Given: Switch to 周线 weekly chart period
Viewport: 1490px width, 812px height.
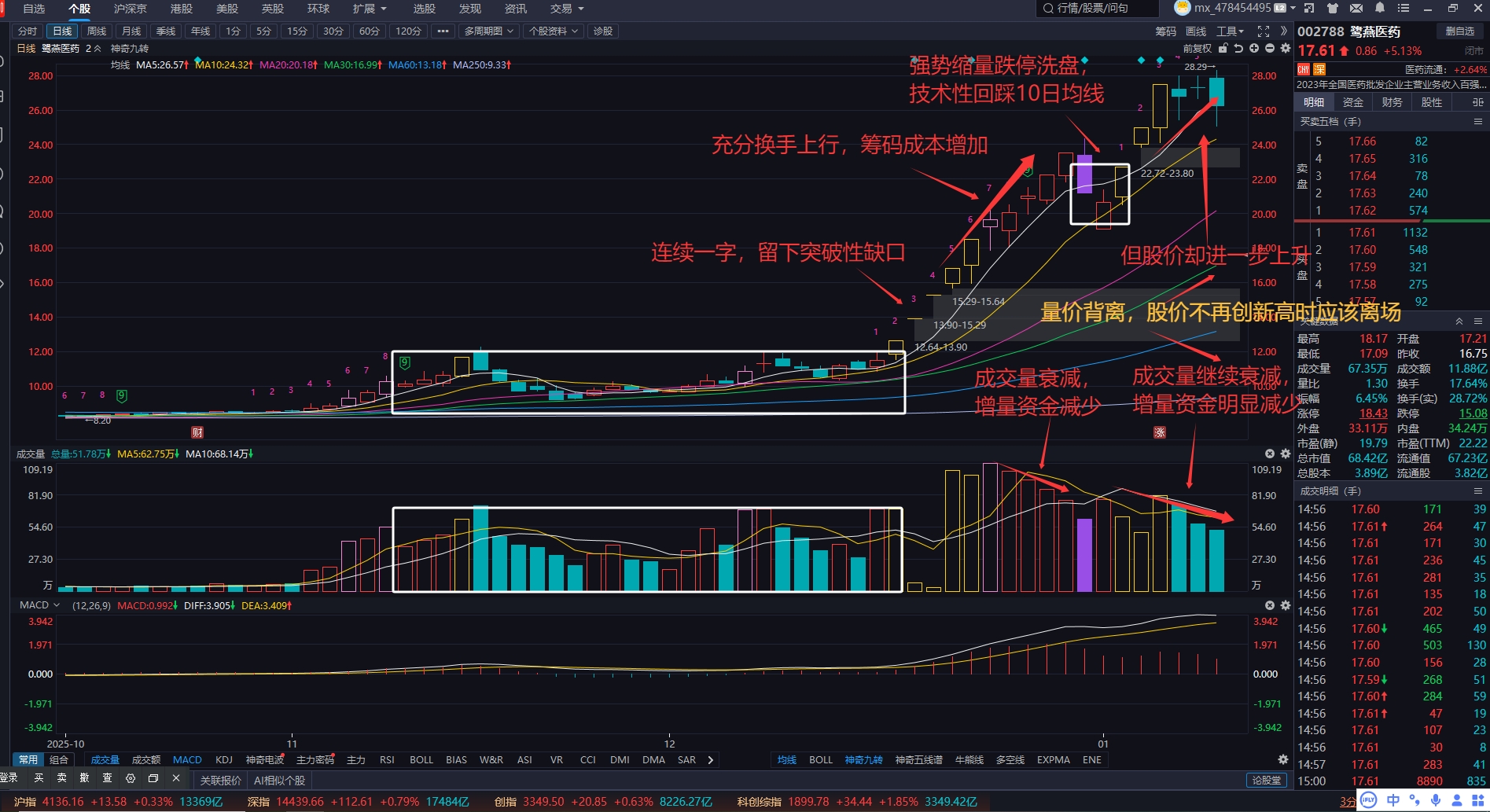Looking at the screenshot, I should (96, 31).
